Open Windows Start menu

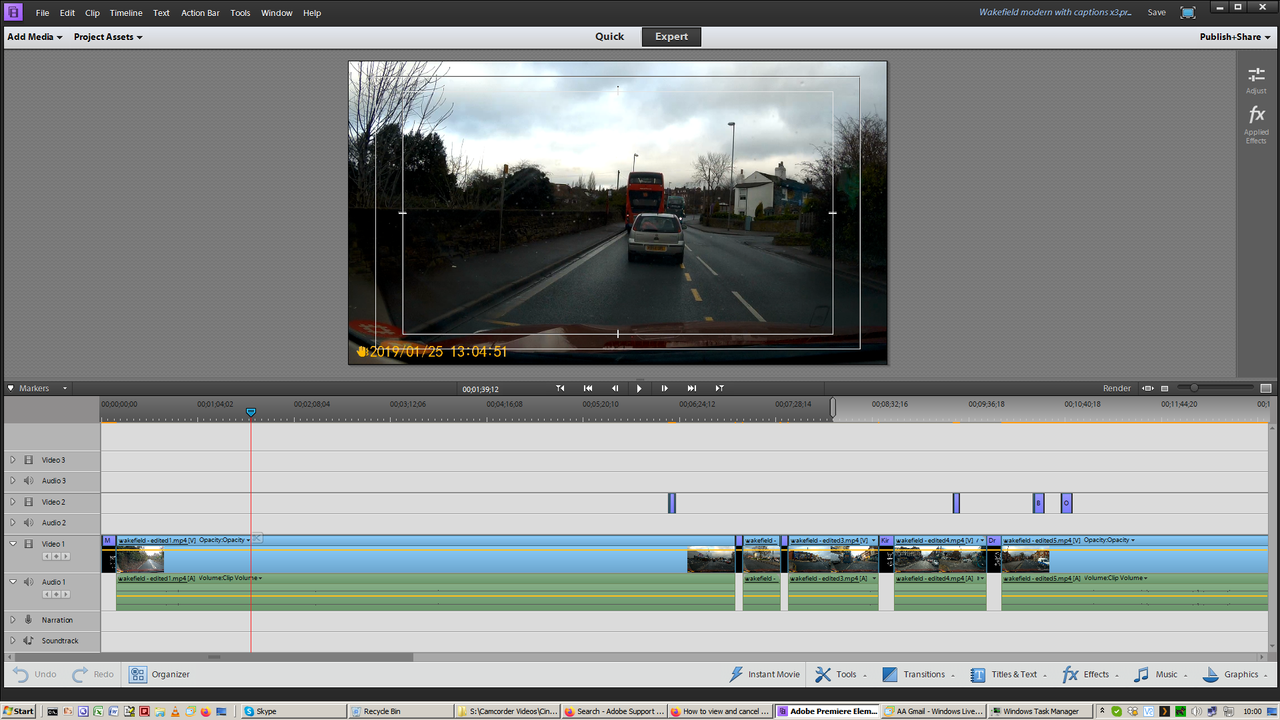[18, 711]
